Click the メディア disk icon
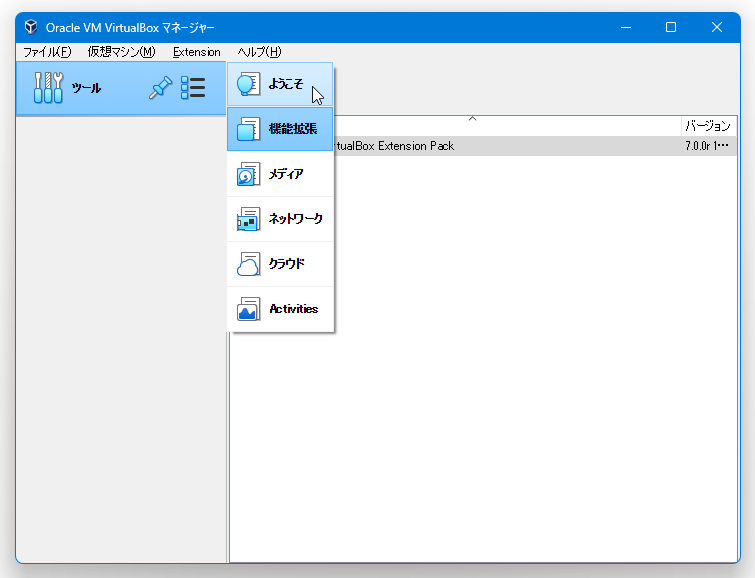Image resolution: width=755 pixels, height=578 pixels. point(248,174)
